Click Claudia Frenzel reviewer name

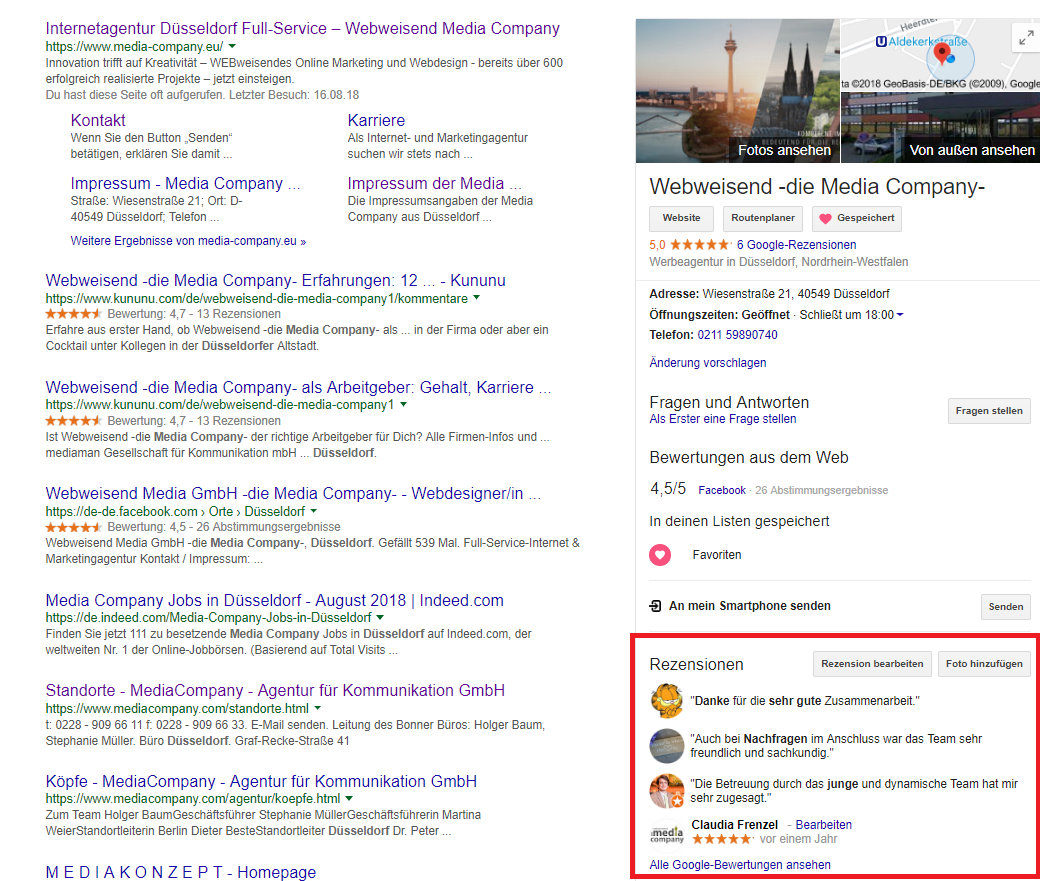click(734, 825)
